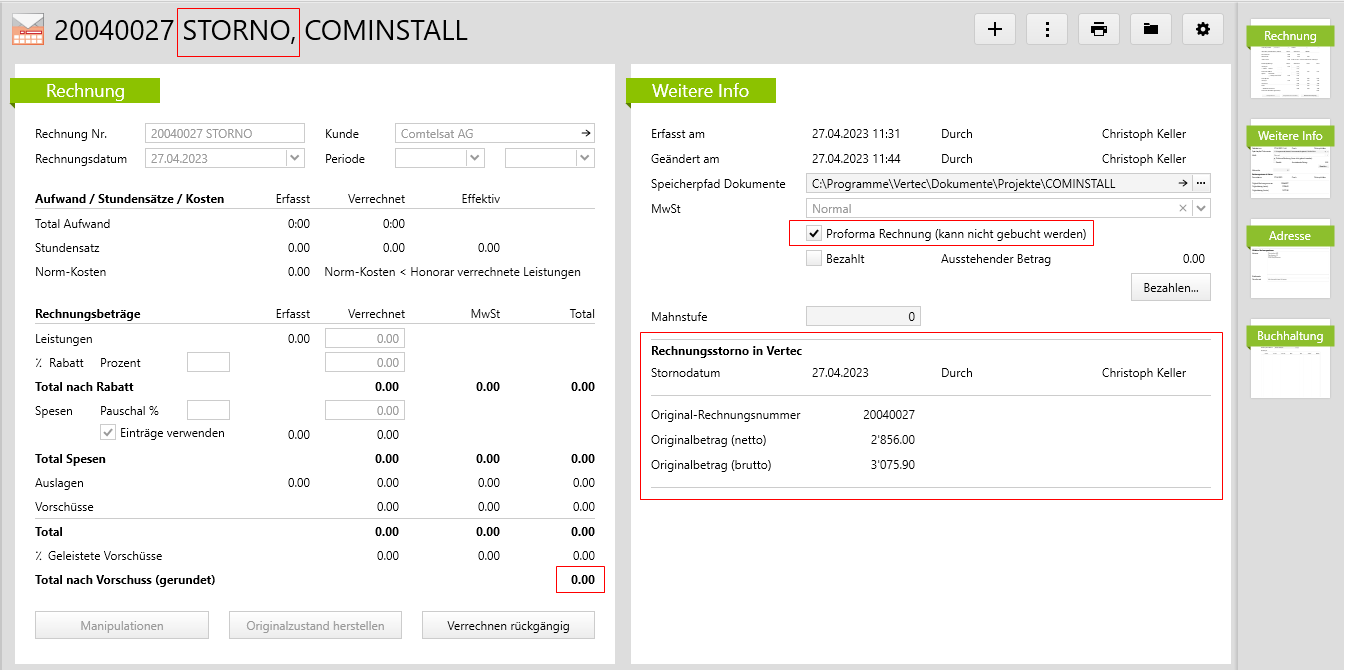Clear the MwSt field with the X icon
This screenshot has height=671, width=1345.
1183,209
